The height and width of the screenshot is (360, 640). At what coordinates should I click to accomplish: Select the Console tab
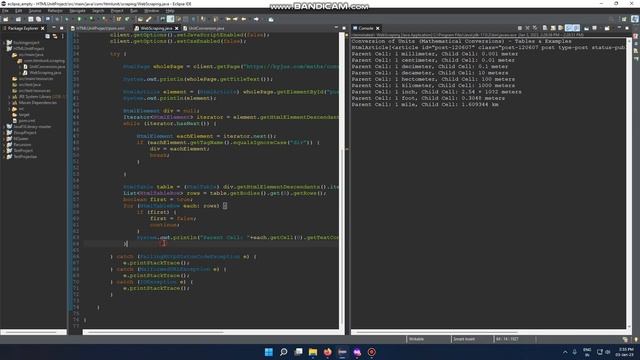coord(366,28)
